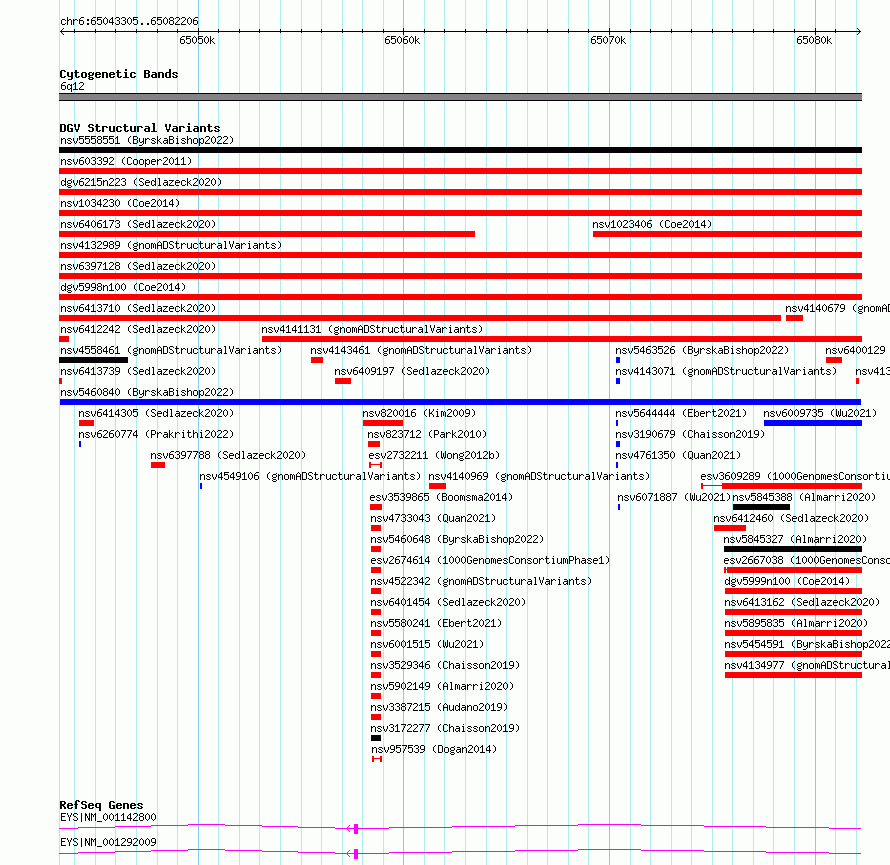Open nsv6397788 (Sedlazeck2020) label
Viewport: 890px width, 865px height.
228,455
